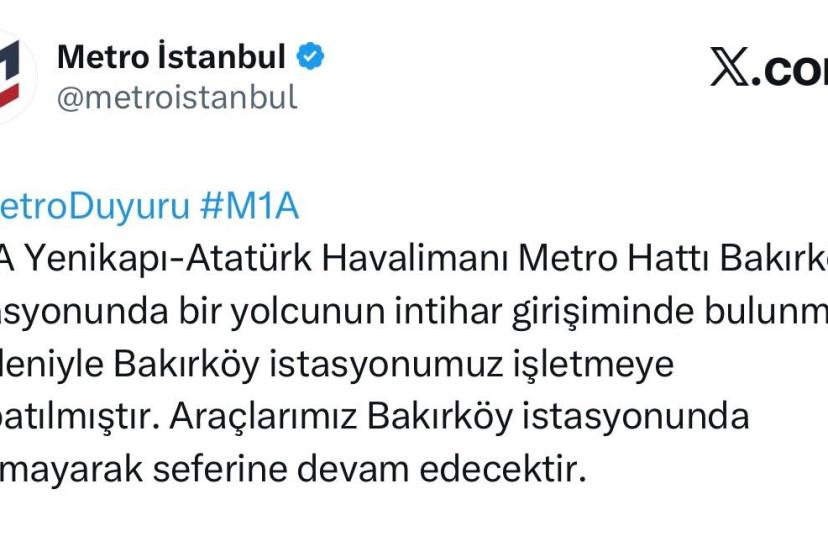Click the Metro İstanbul profile avatar
This screenshot has width=828, height=552.
14,76
